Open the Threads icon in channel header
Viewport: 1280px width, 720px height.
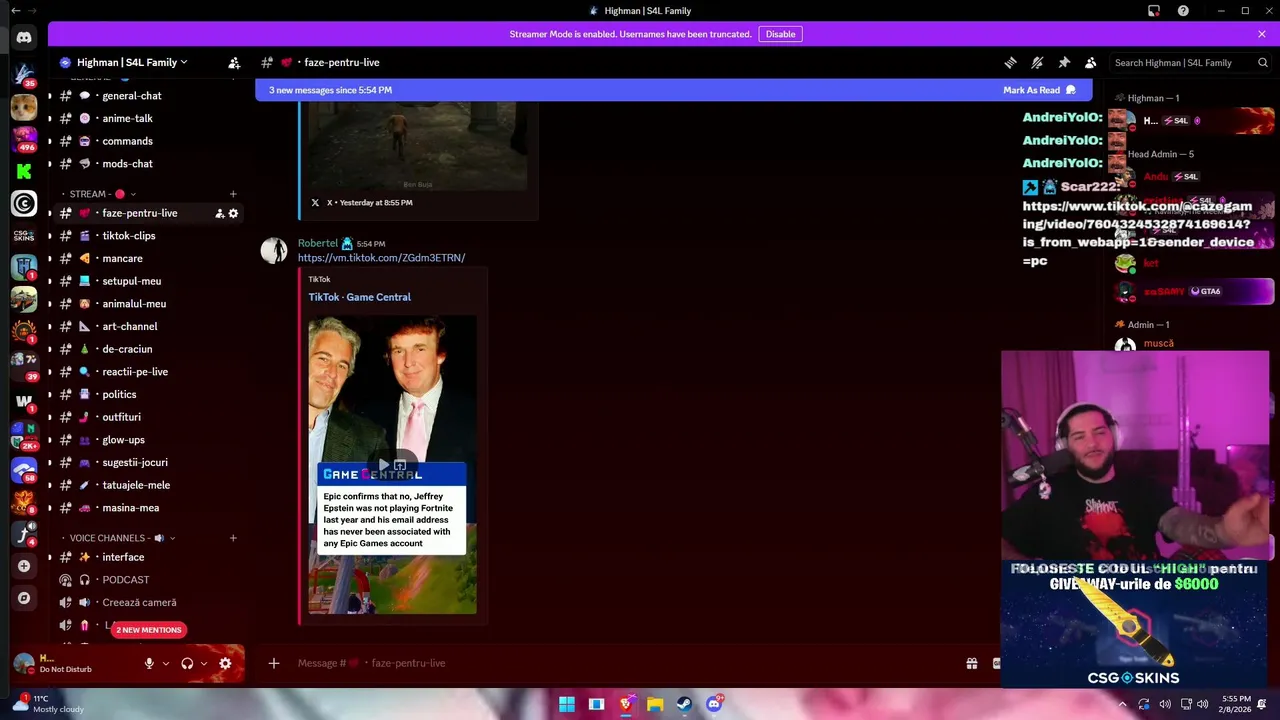click(1010, 62)
